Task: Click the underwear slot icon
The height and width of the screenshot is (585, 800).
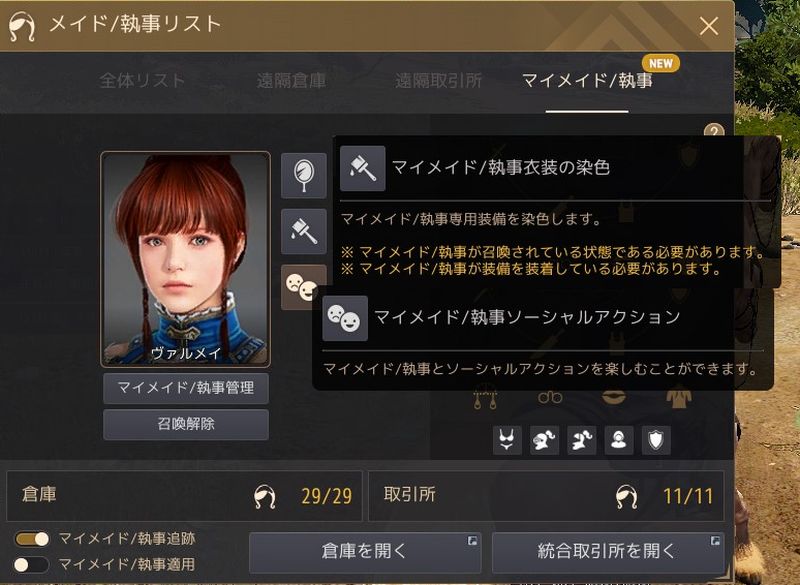Action: click(x=507, y=440)
